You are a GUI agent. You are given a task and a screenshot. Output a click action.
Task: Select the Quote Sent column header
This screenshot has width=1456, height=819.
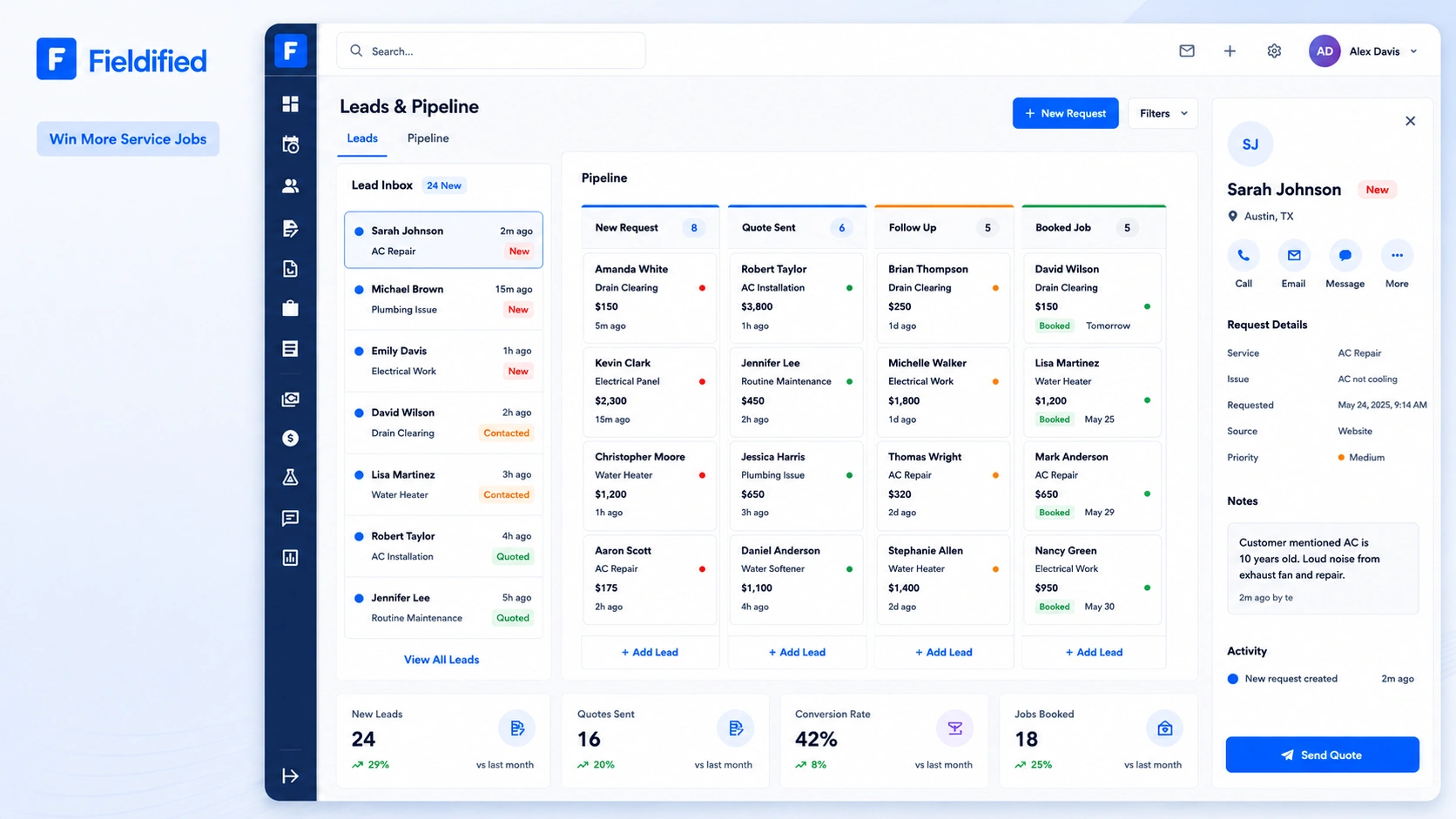tap(797, 228)
